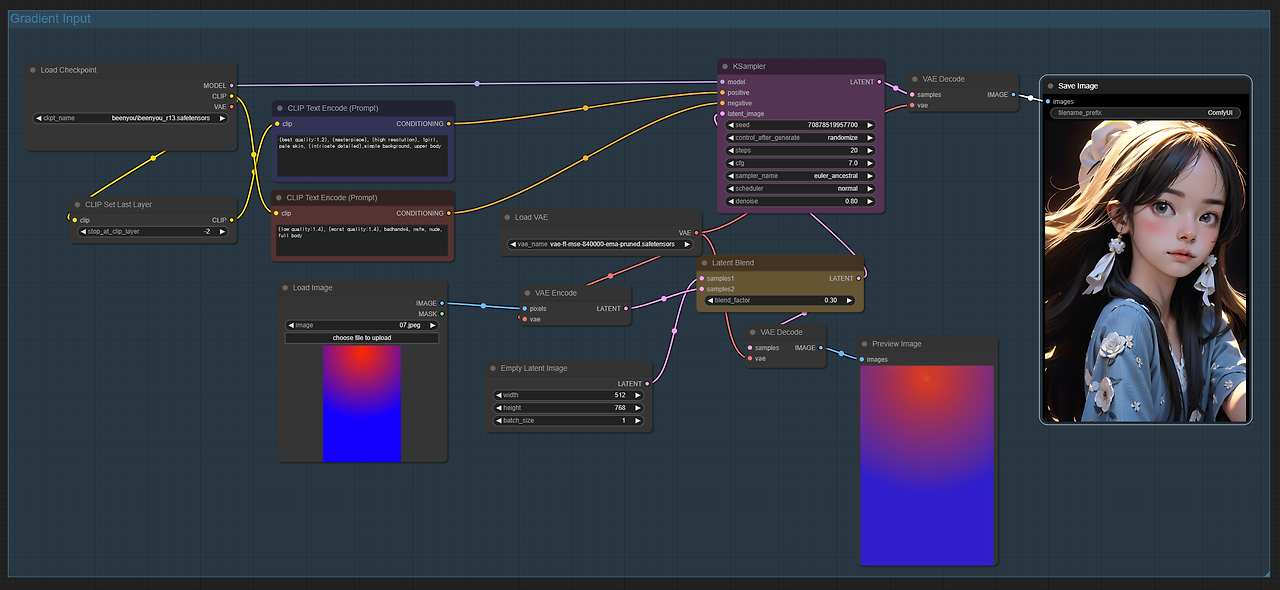Collapse the KSampler node using its title dot

725,66
